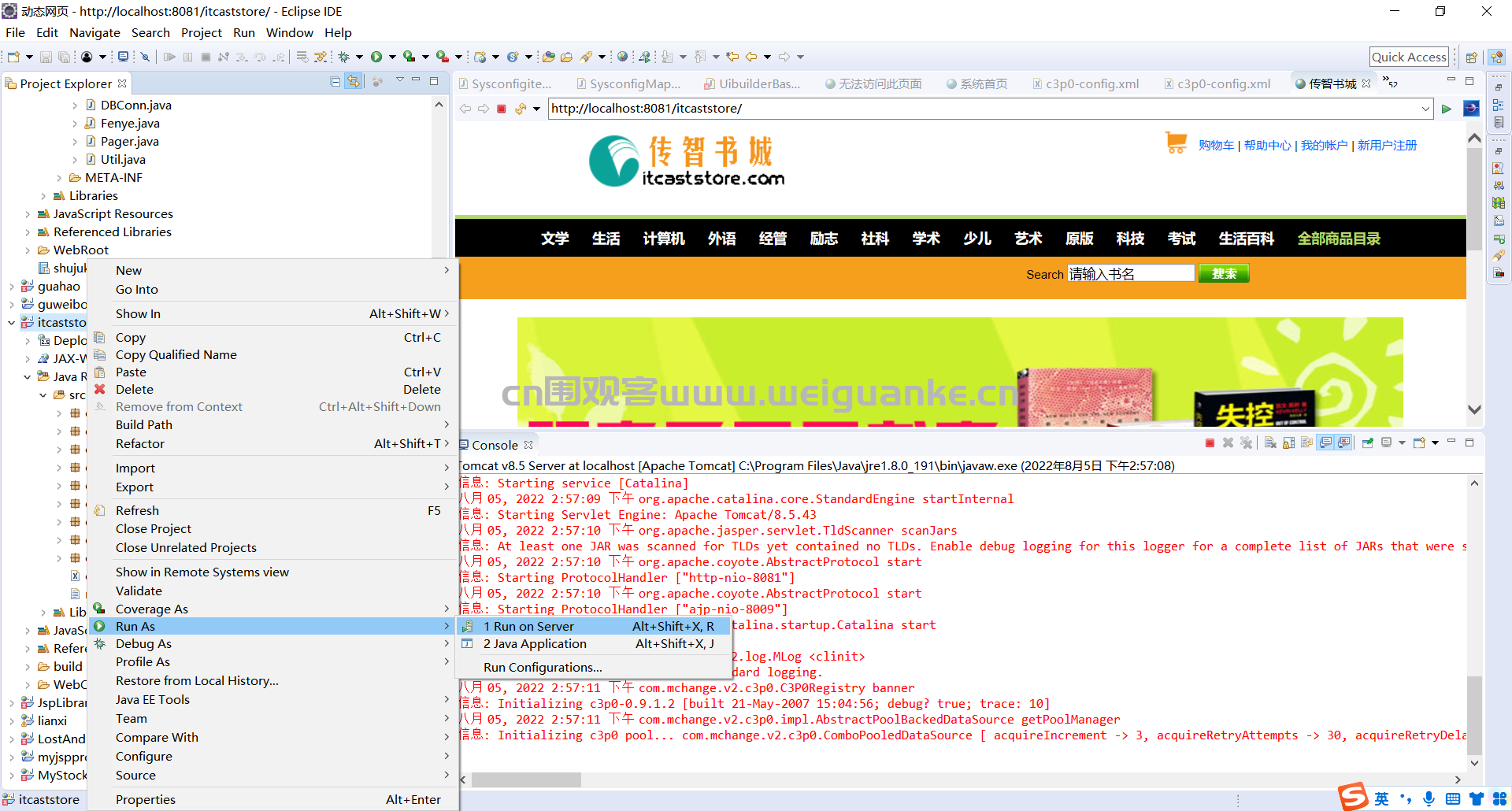This screenshot has height=811, width=1512.
Task: Select Run on Server in submenu
Action: pos(595,627)
